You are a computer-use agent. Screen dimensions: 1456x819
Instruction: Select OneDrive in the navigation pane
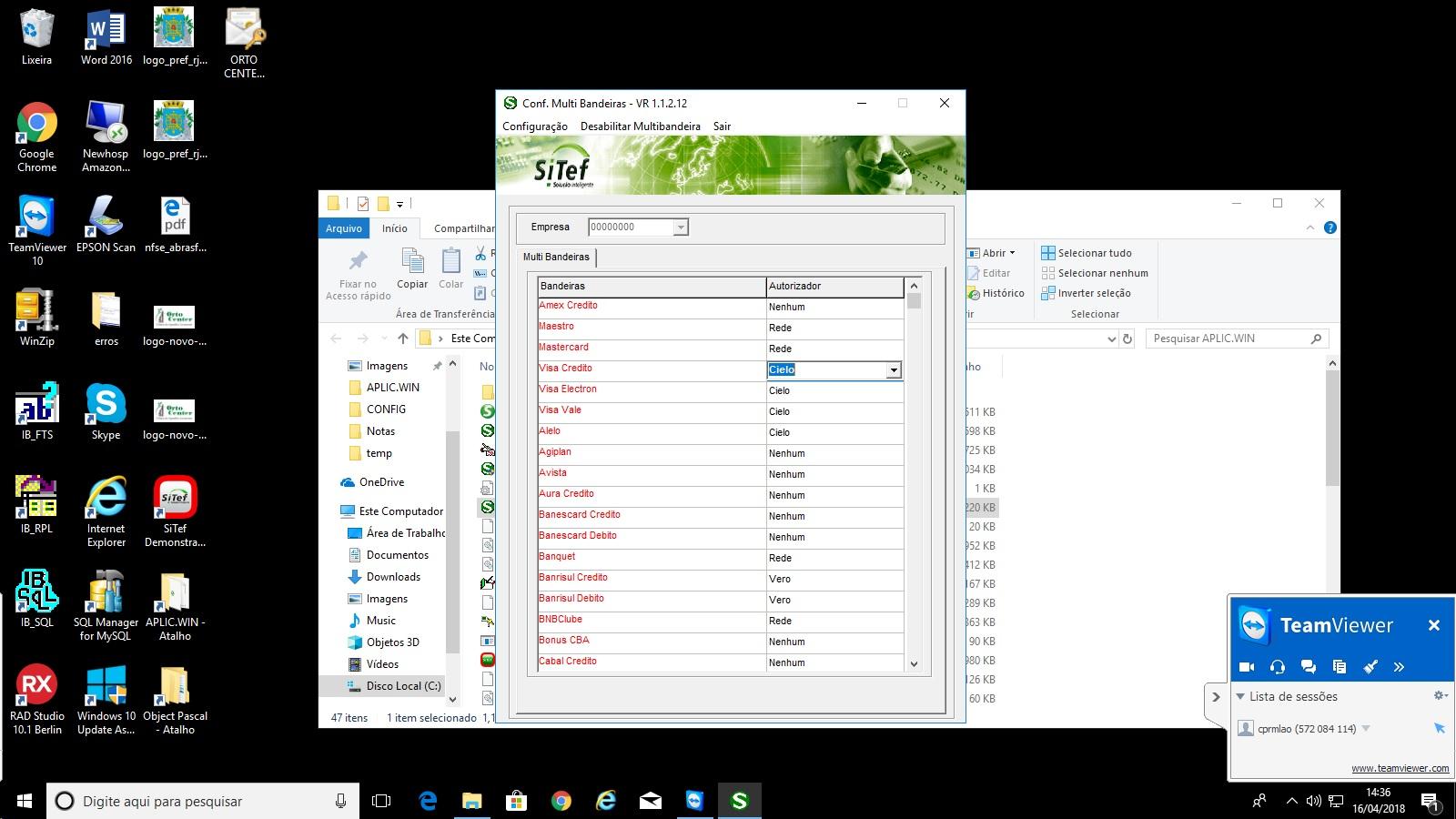pos(372,482)
